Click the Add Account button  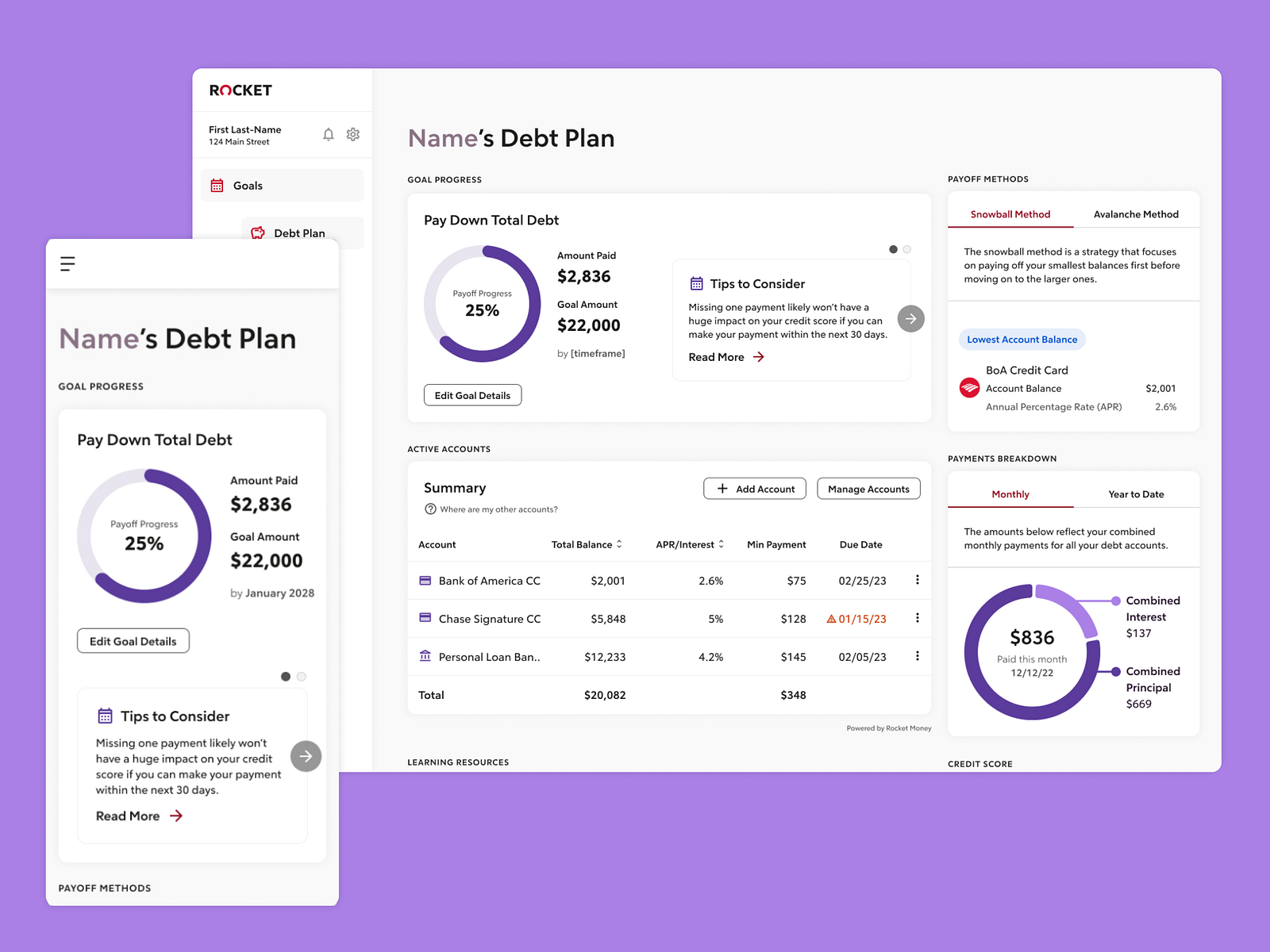755,489
